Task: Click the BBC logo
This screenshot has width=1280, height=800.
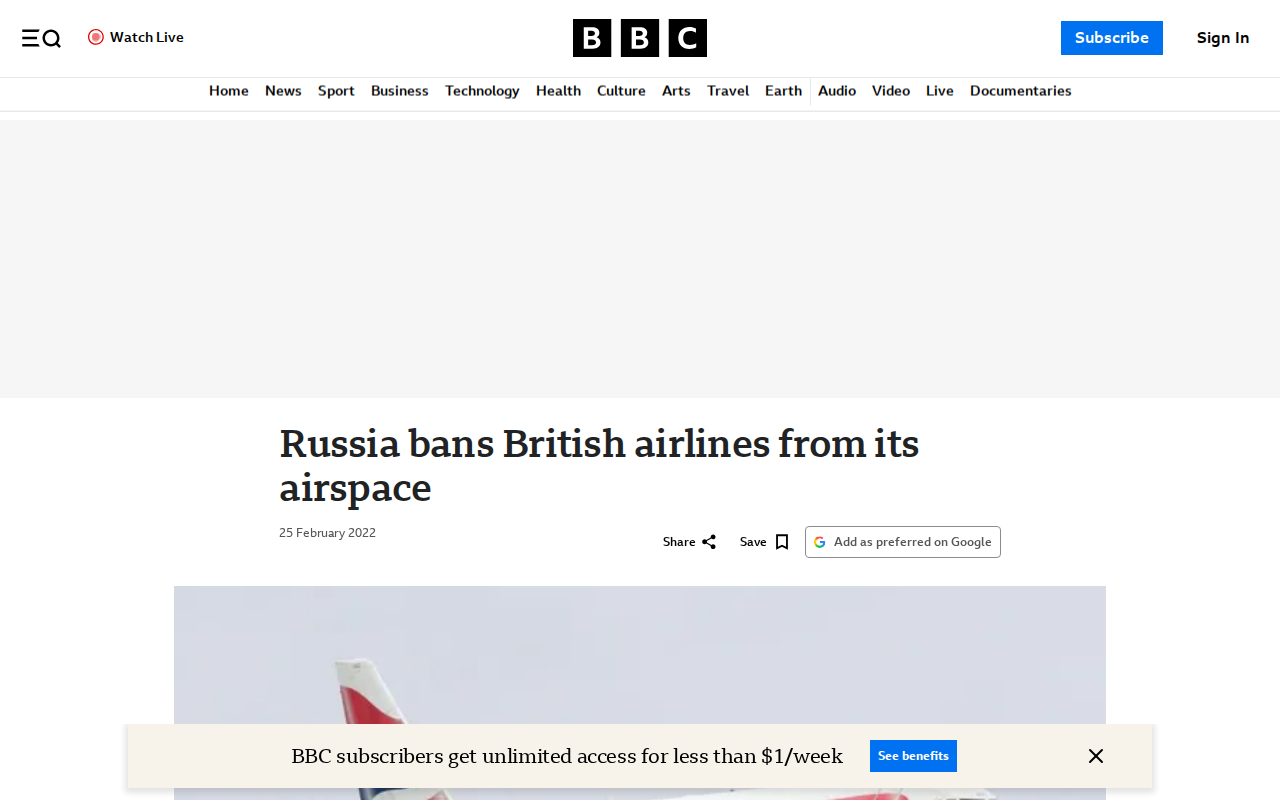Action: [x=640, y=38]
